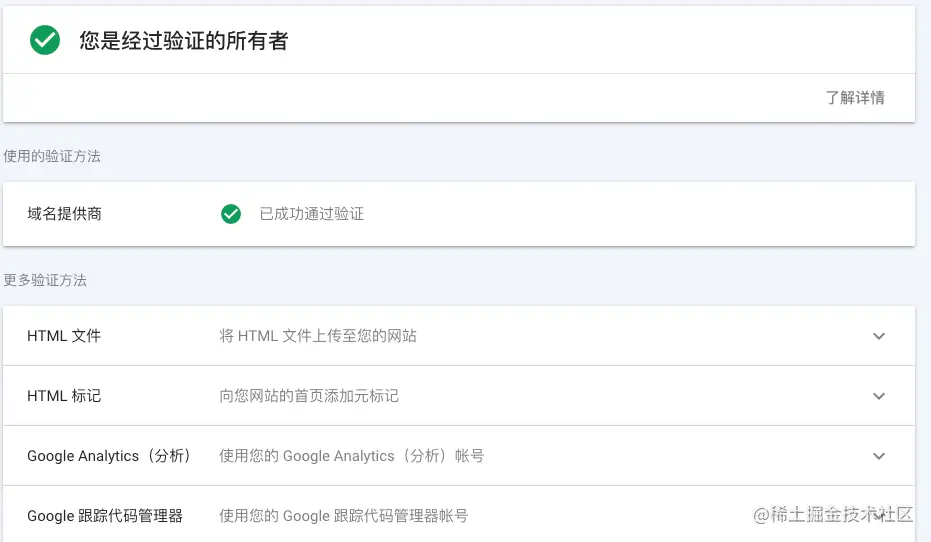Click the Google Analytics（分析） row title
The image size is (931, 542).
click(109, 456)
